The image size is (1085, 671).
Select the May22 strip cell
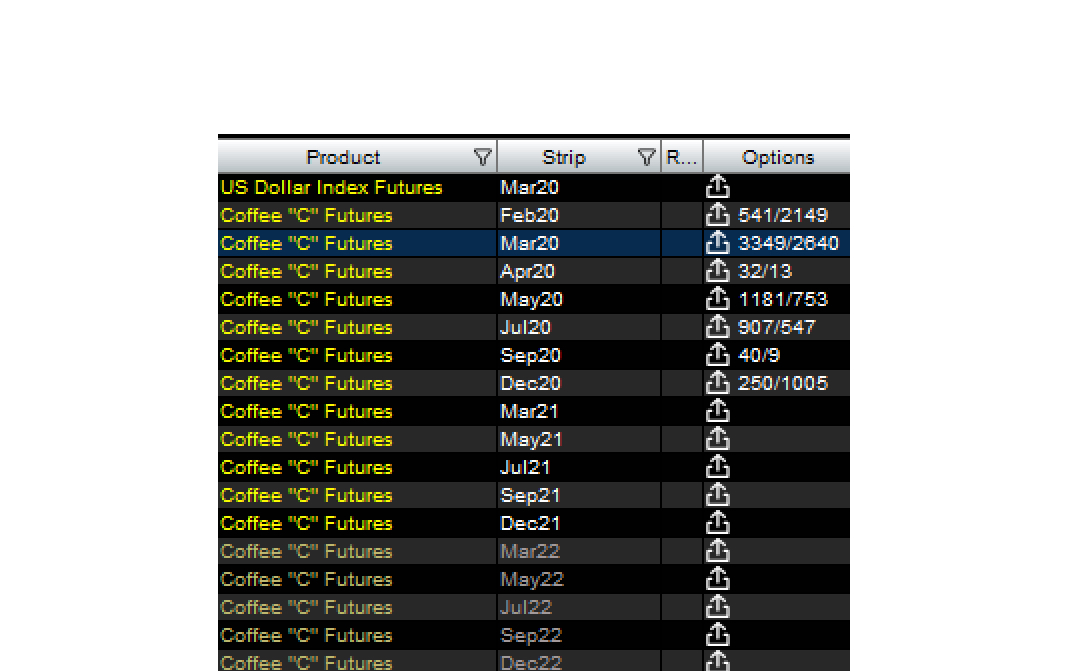(x=578, y=580)
